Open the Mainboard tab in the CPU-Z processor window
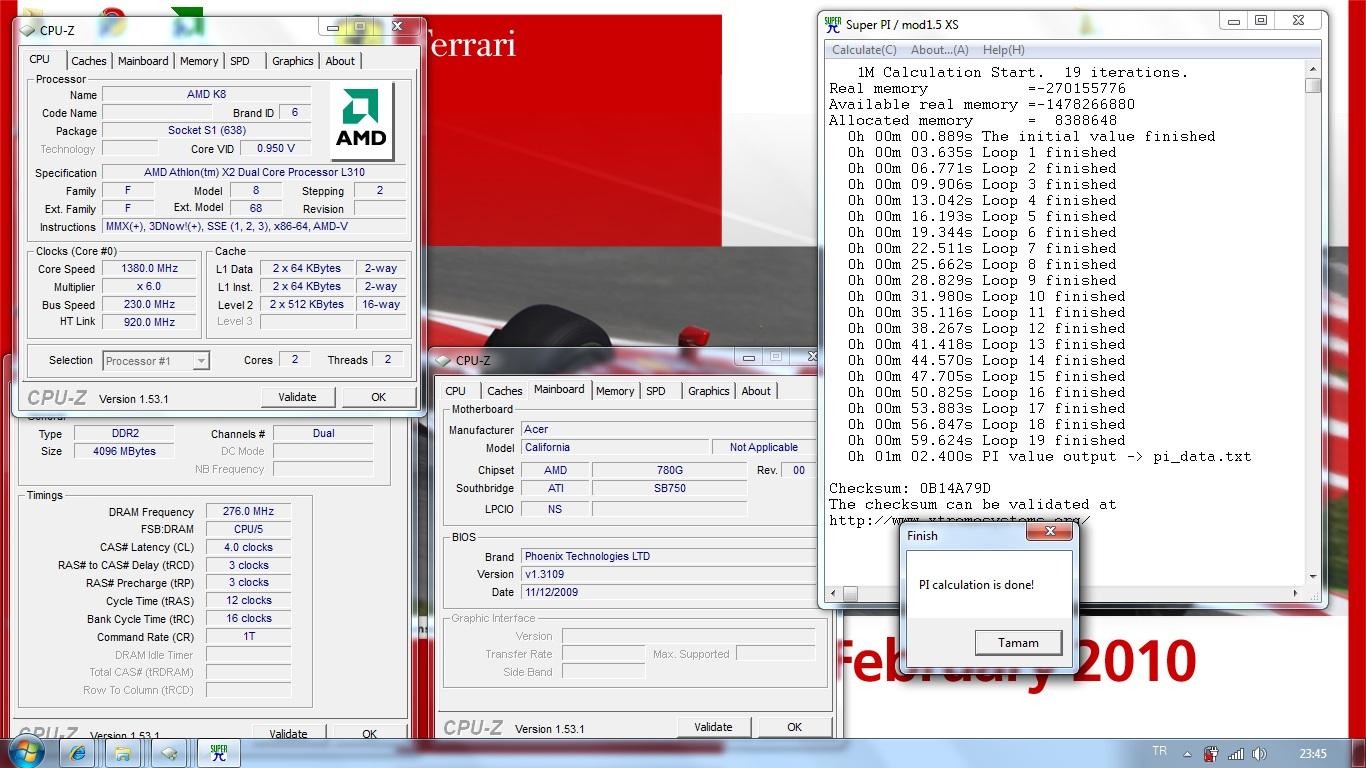This screenshot has width=1366, height=768. [143, 61]
